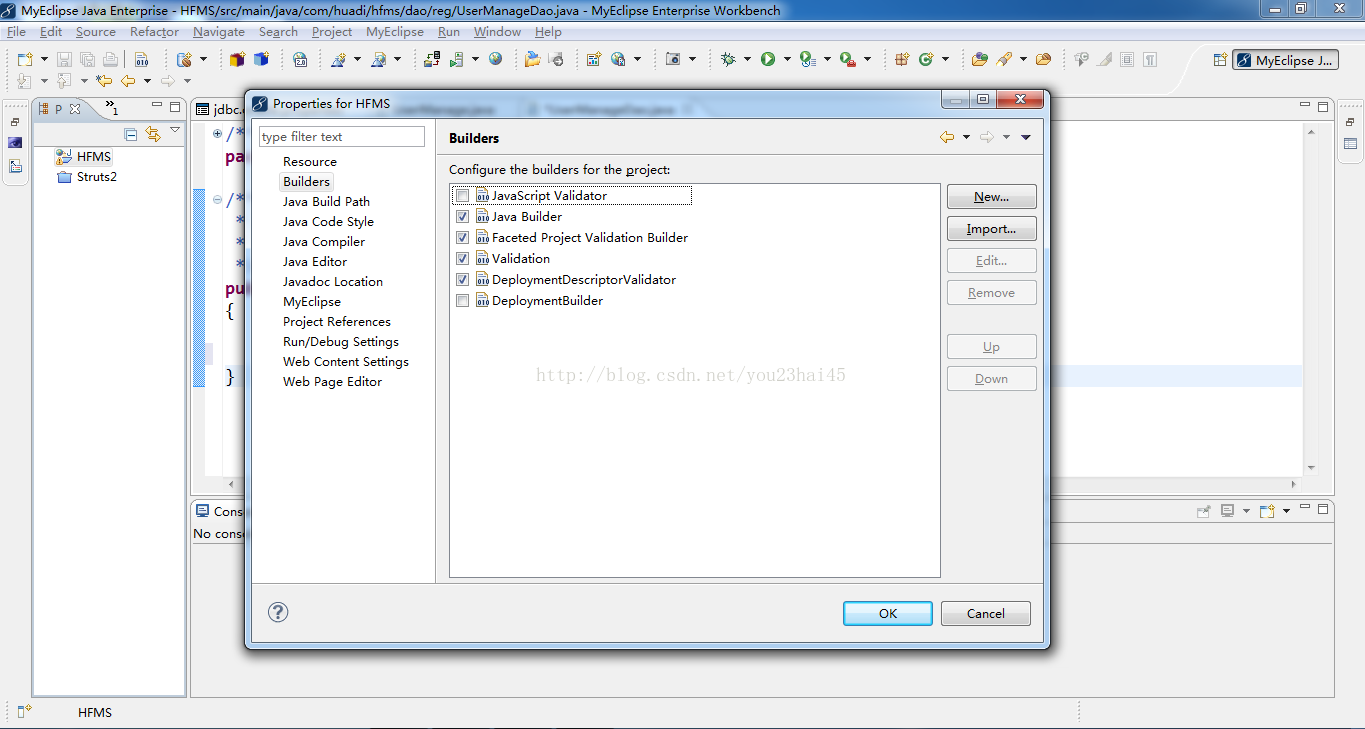The height and width of the screenshot is (729, 1365).
Task: Uncheck the DeploymentDescriptorValidator checkbox
Action: [x=462, y=280]
